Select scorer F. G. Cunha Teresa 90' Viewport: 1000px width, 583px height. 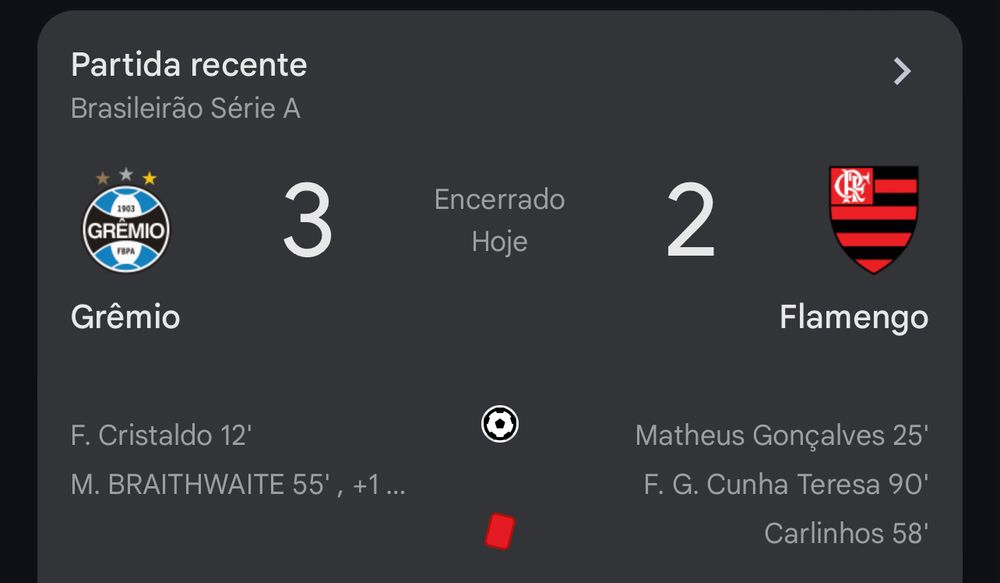point(786,485)
